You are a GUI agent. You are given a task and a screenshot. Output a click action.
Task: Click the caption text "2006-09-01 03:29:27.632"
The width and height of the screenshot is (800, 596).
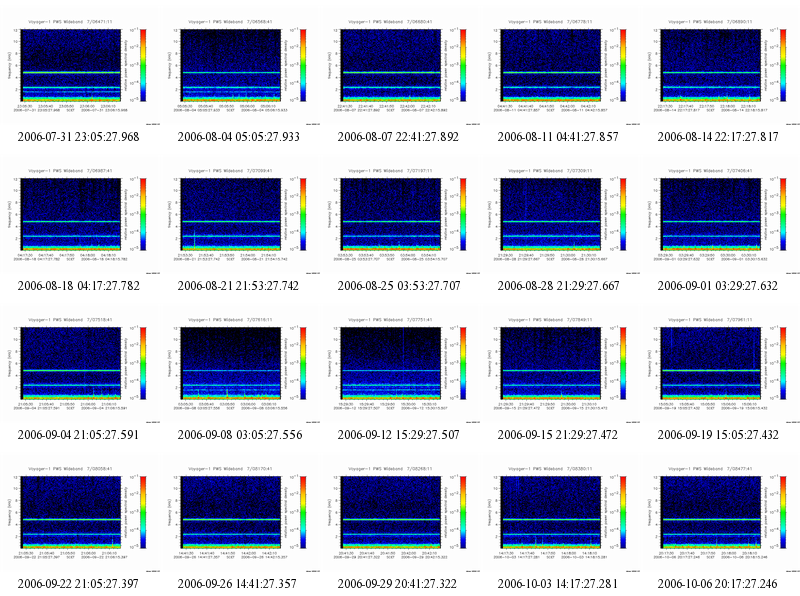pos(718,286)
